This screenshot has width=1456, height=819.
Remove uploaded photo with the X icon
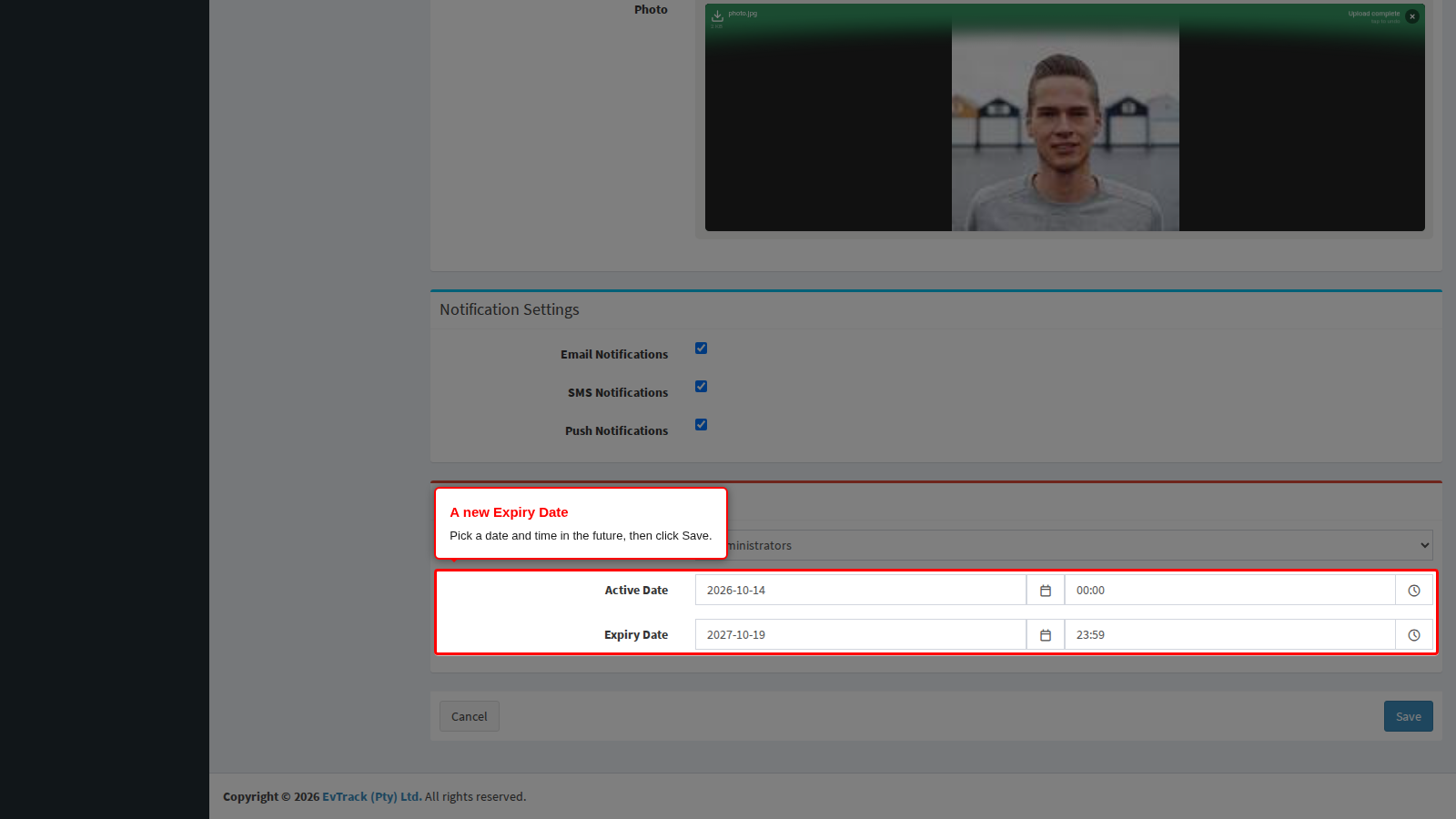tap(1412, 16)
